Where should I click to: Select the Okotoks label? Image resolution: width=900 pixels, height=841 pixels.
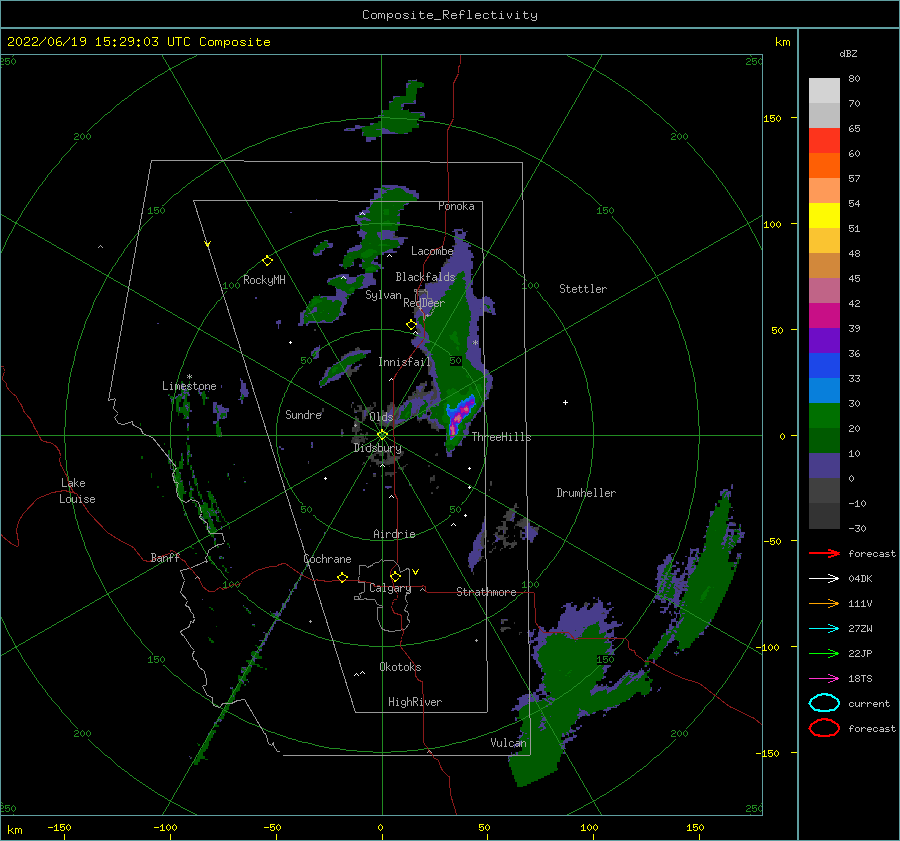400,667
